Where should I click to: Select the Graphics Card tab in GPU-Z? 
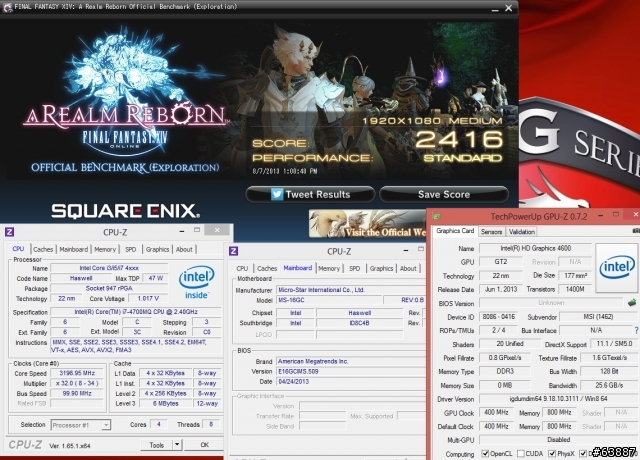(x=455, y=231)
